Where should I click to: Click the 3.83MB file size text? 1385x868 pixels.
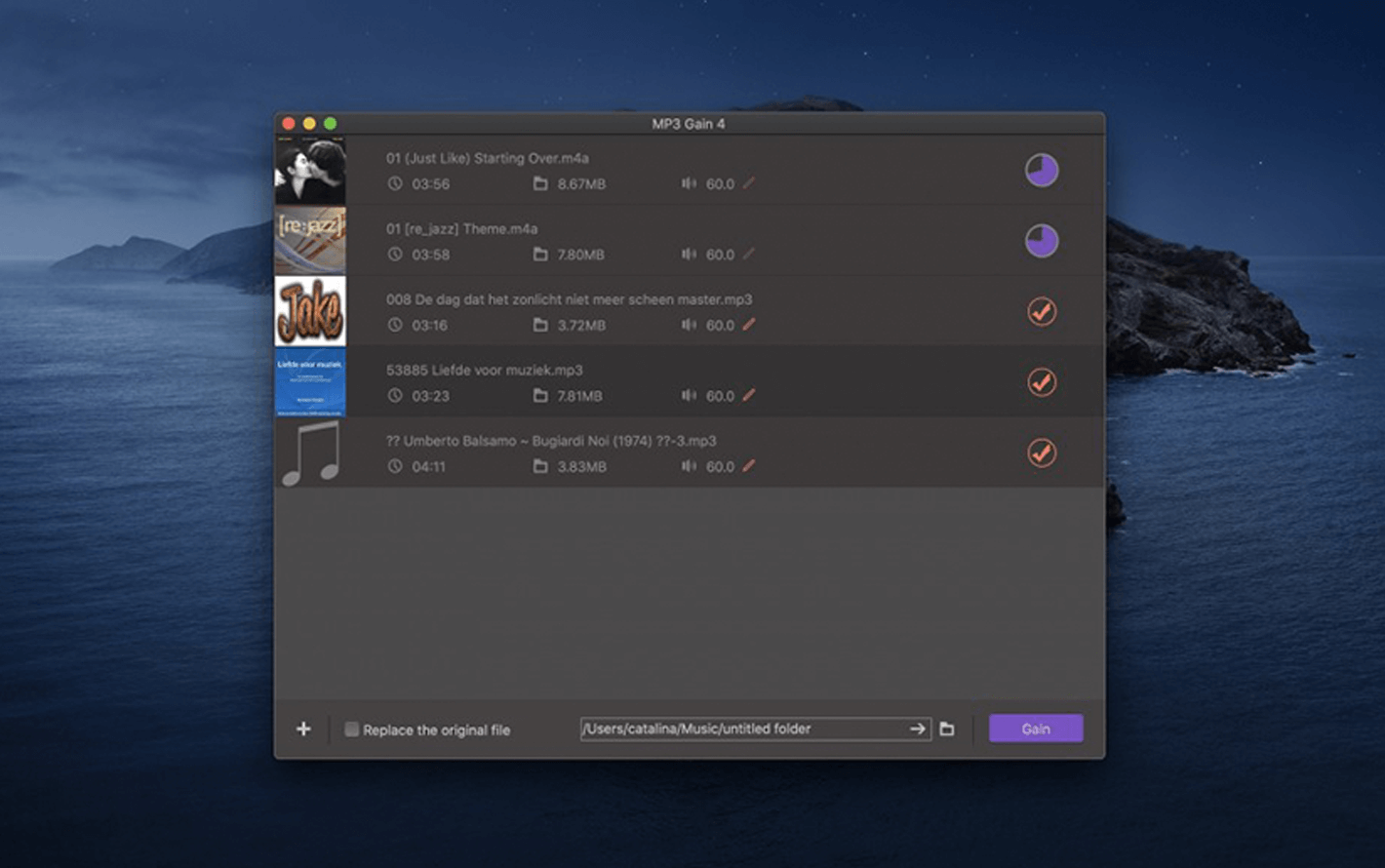click(x=581, y=467)
